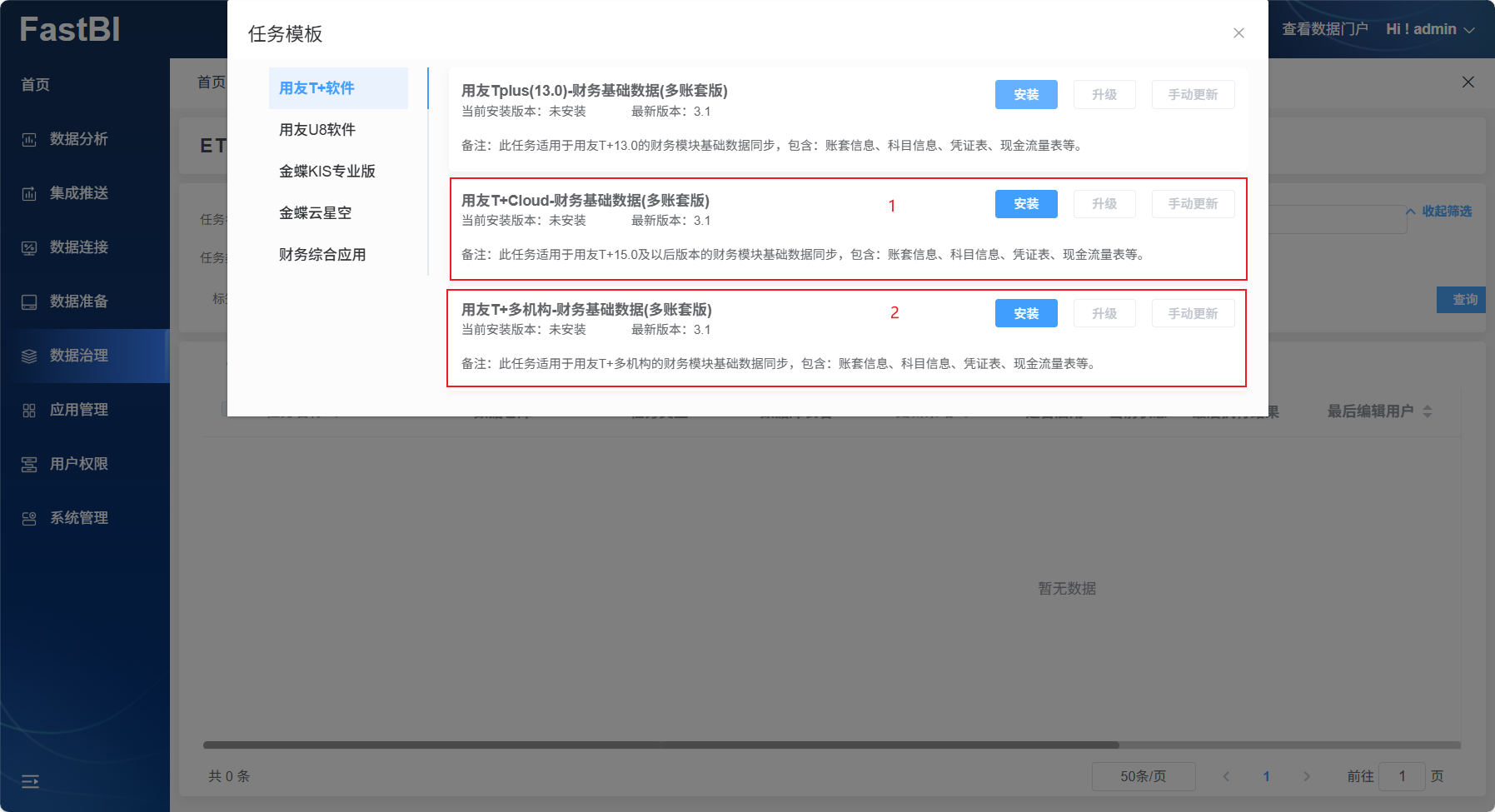Open the 50条/页 page size selector
Viewport: 1495px width, 812px height.
(x=1143, y=776)
